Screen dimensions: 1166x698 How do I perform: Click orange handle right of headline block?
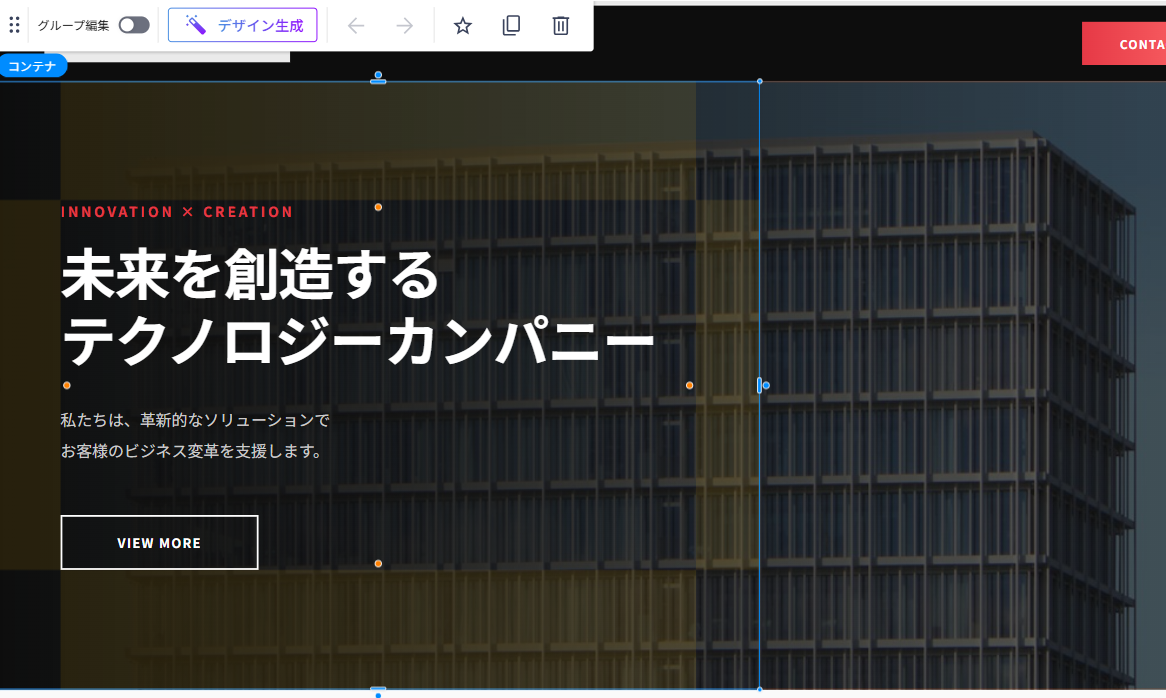[x=689, y=385]
